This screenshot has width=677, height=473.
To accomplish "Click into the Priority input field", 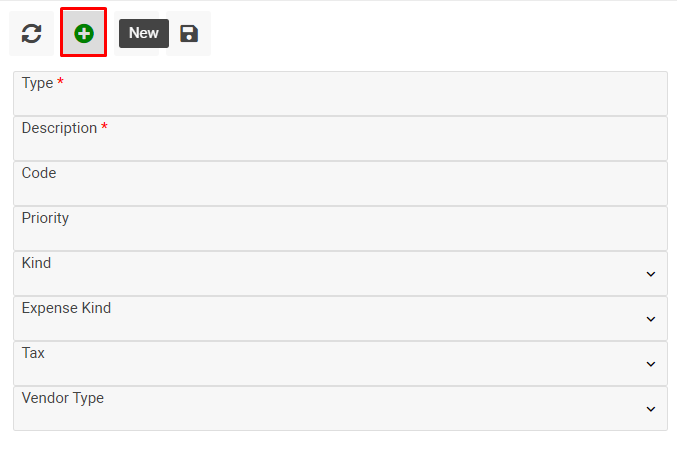I will (340, 235).
